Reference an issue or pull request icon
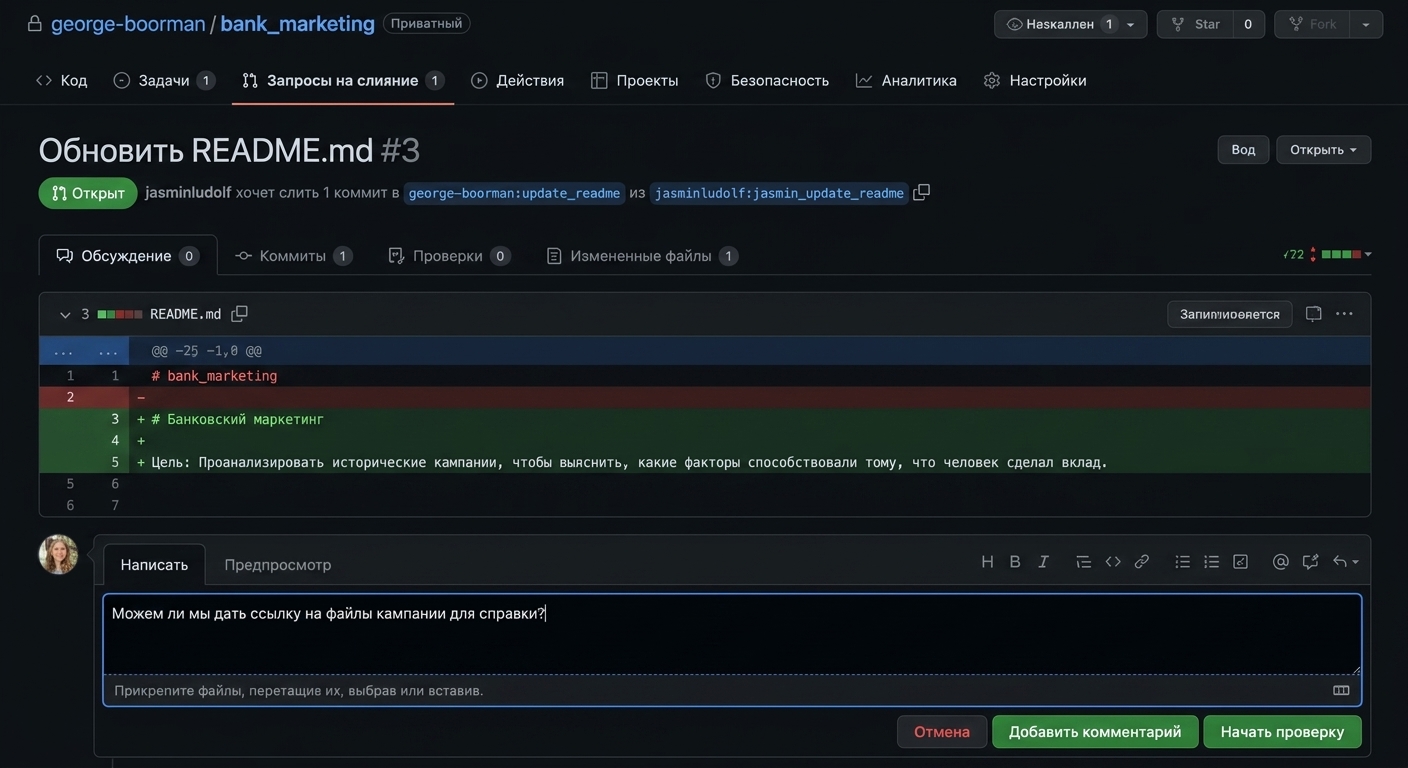 point(1310,562)
